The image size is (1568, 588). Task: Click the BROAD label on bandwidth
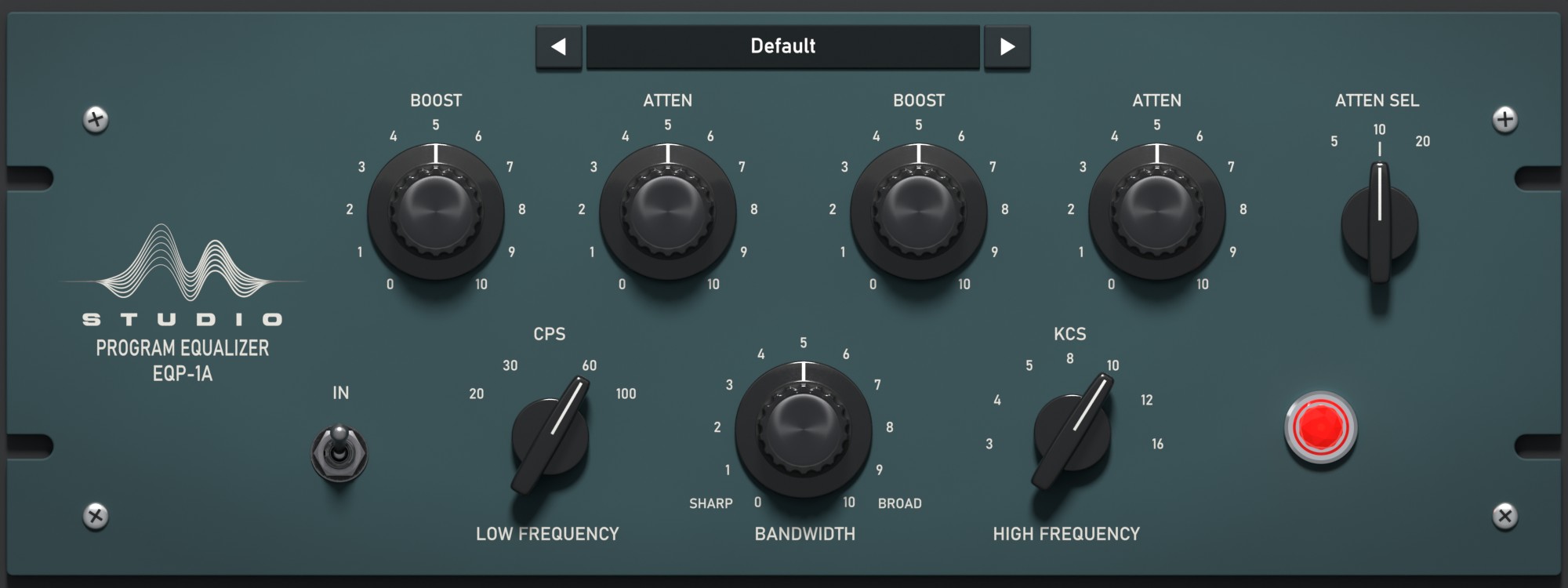900,503
